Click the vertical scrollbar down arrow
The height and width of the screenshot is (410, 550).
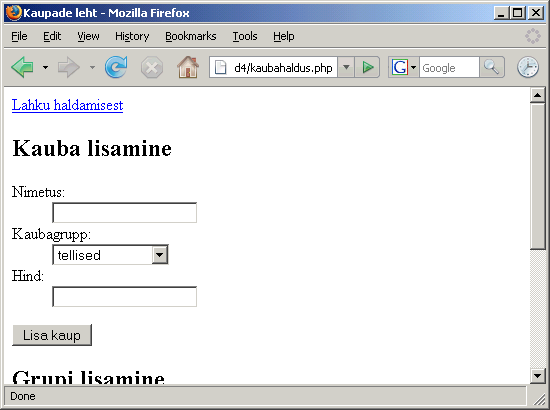click(x=537, y=376)
